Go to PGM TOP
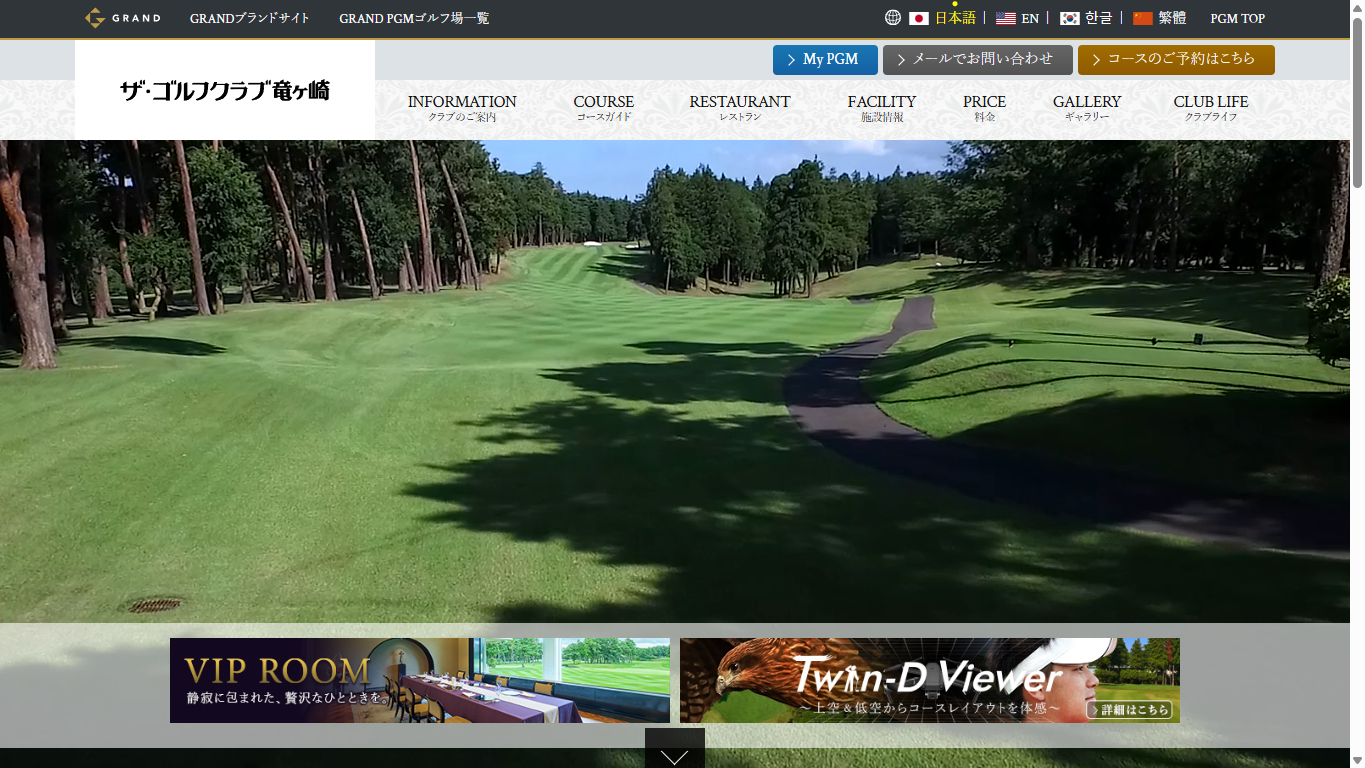This screenshot has height=768, width=1365. tap(1237, 18)
